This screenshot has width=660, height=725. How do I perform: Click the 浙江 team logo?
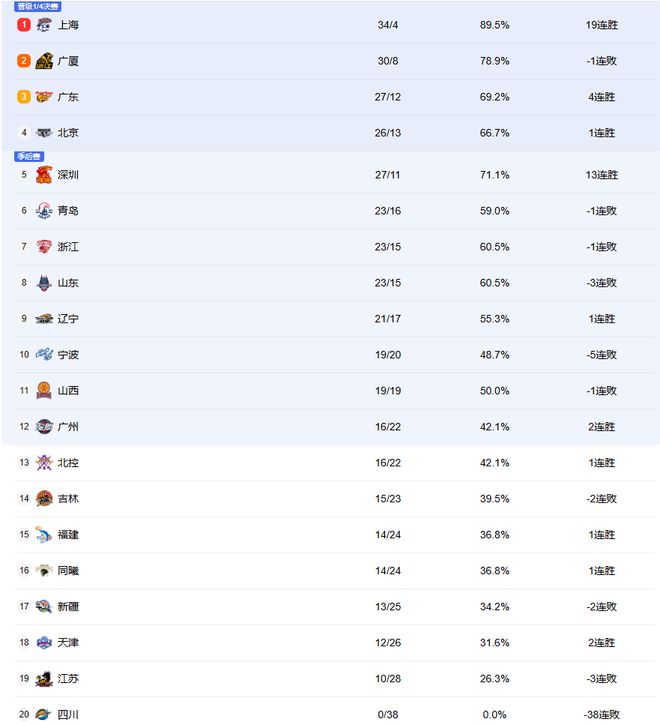[43, 247]
